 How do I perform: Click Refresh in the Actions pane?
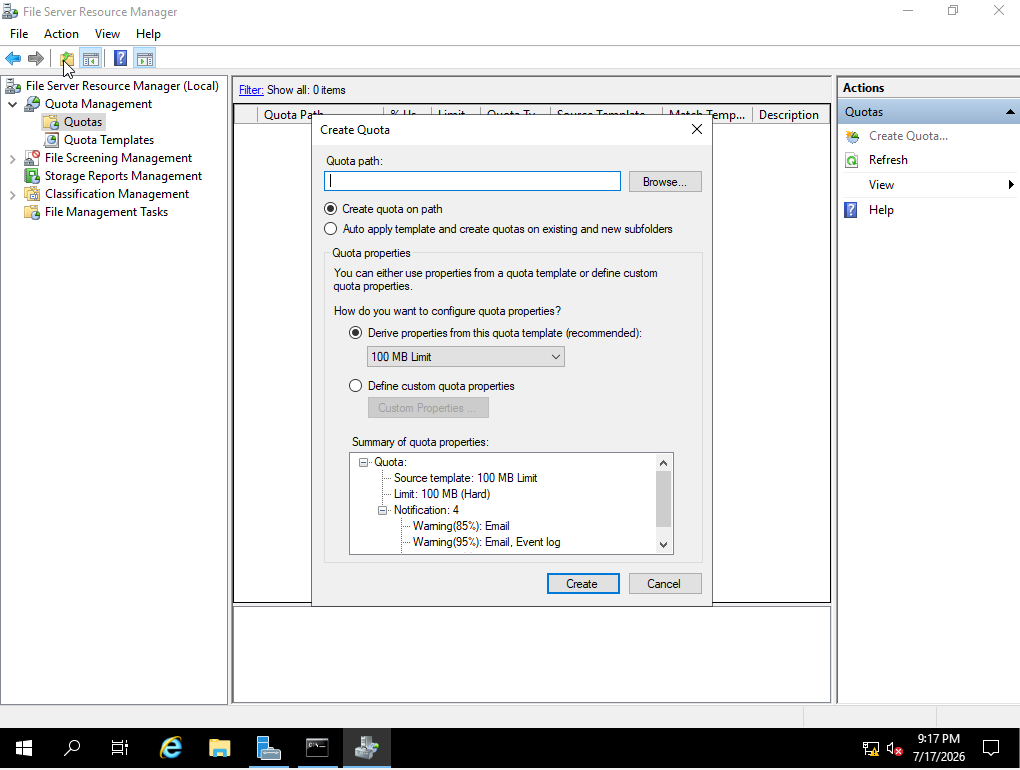(x=888, y=160)
